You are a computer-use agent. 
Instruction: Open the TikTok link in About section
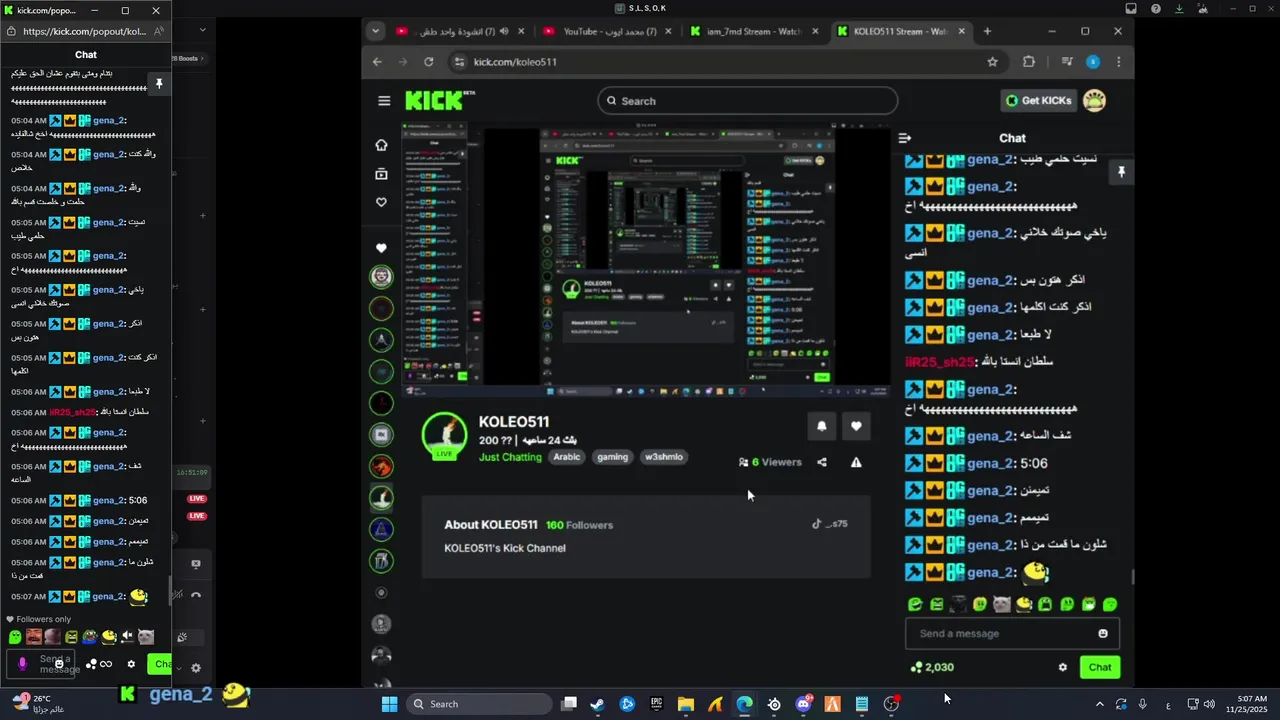(829, 524)
